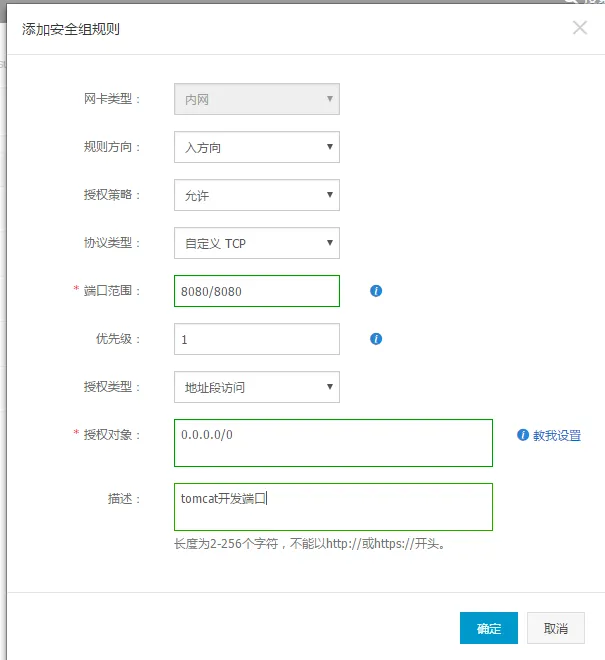Click the 授权类型 field label

click(x=112, y=386)
